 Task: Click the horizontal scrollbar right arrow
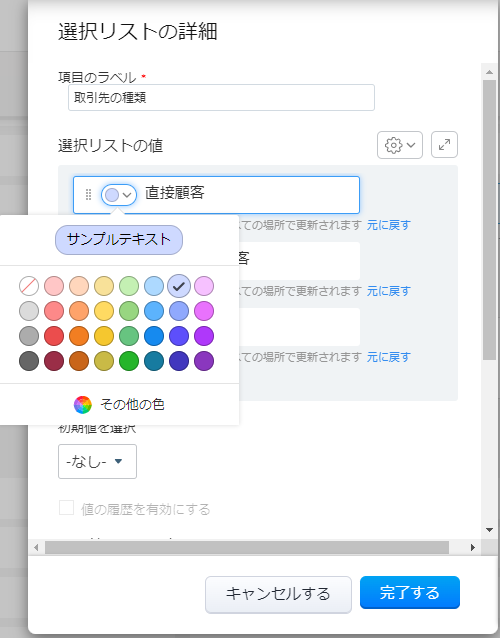click(x=473, y=547)
